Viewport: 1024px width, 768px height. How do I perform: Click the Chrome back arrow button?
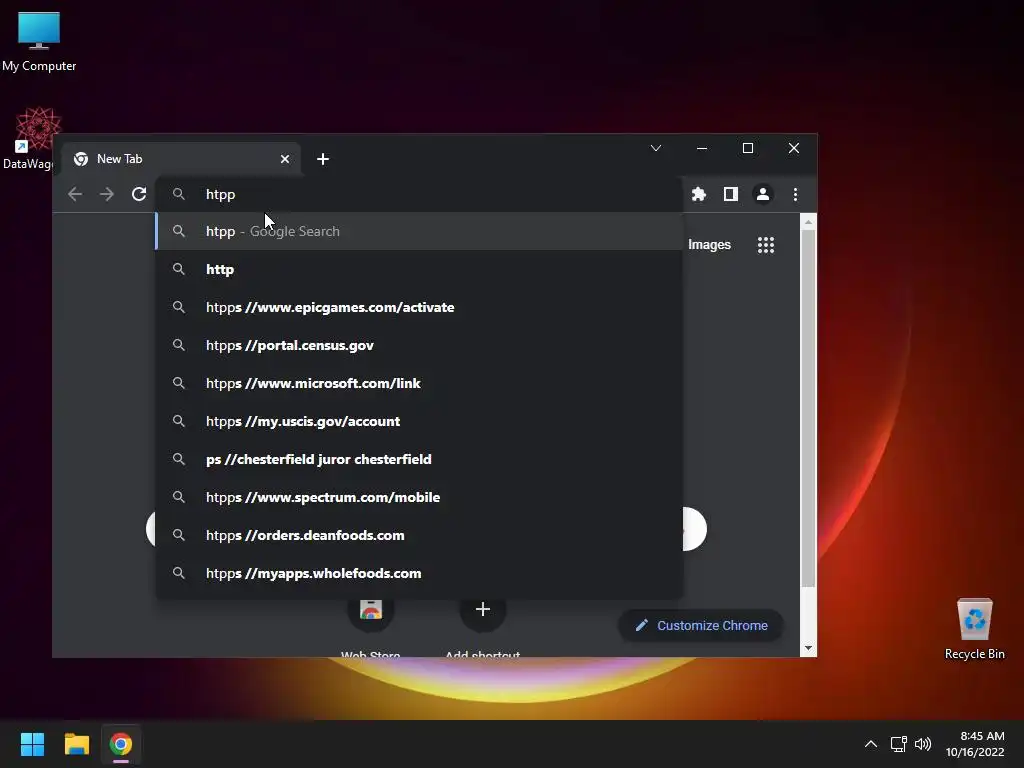click(x=75, y=194)
